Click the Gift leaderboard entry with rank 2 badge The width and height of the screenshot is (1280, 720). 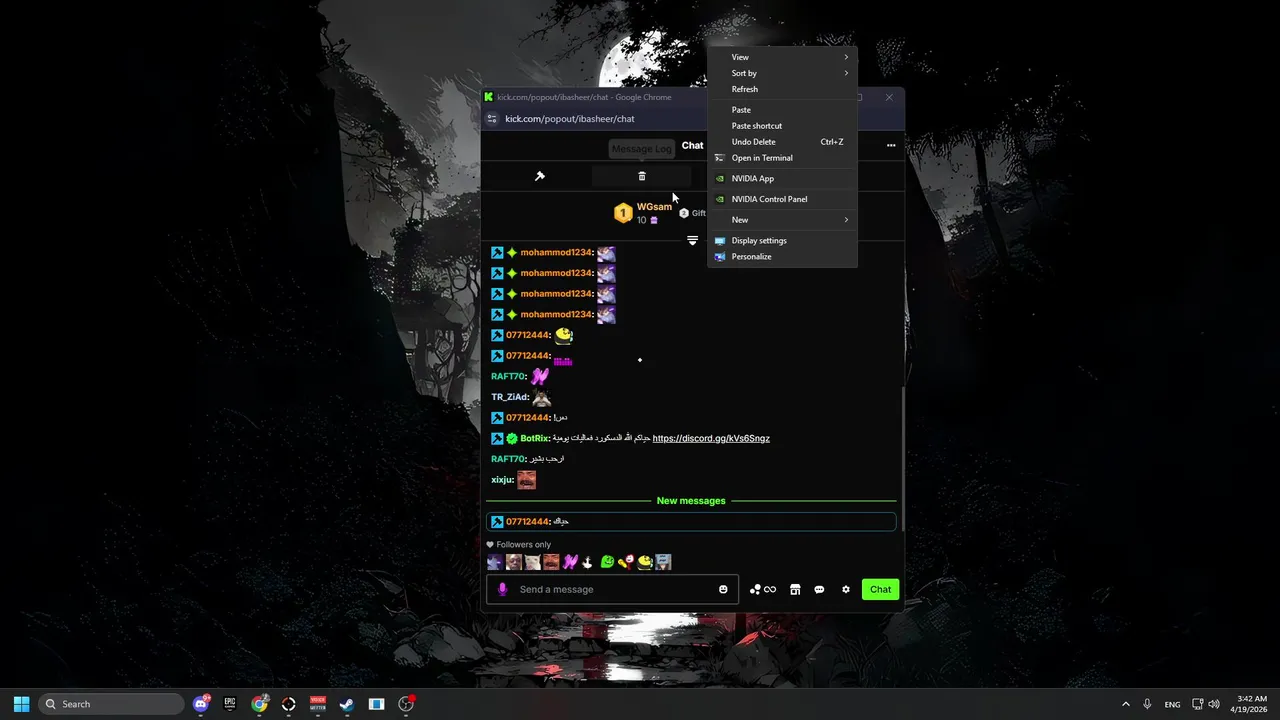tap(692, 213)
